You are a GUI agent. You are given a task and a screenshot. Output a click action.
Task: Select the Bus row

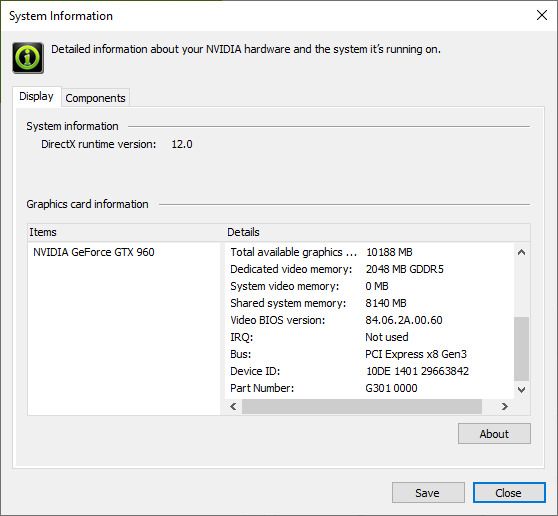point(370,354)
